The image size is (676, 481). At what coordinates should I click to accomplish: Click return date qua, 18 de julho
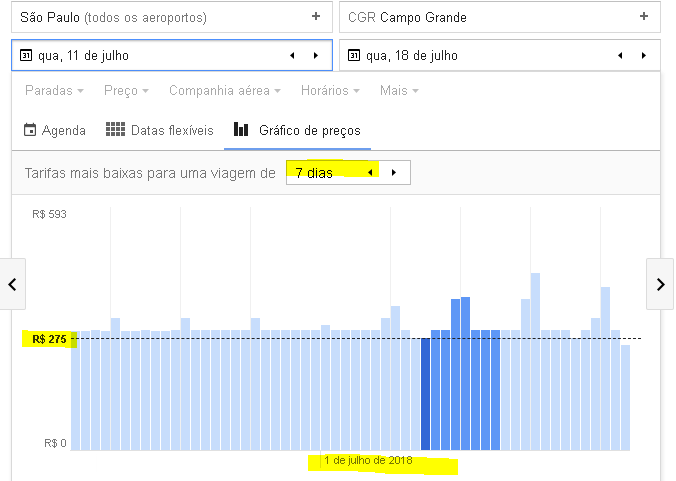(412, 56)
